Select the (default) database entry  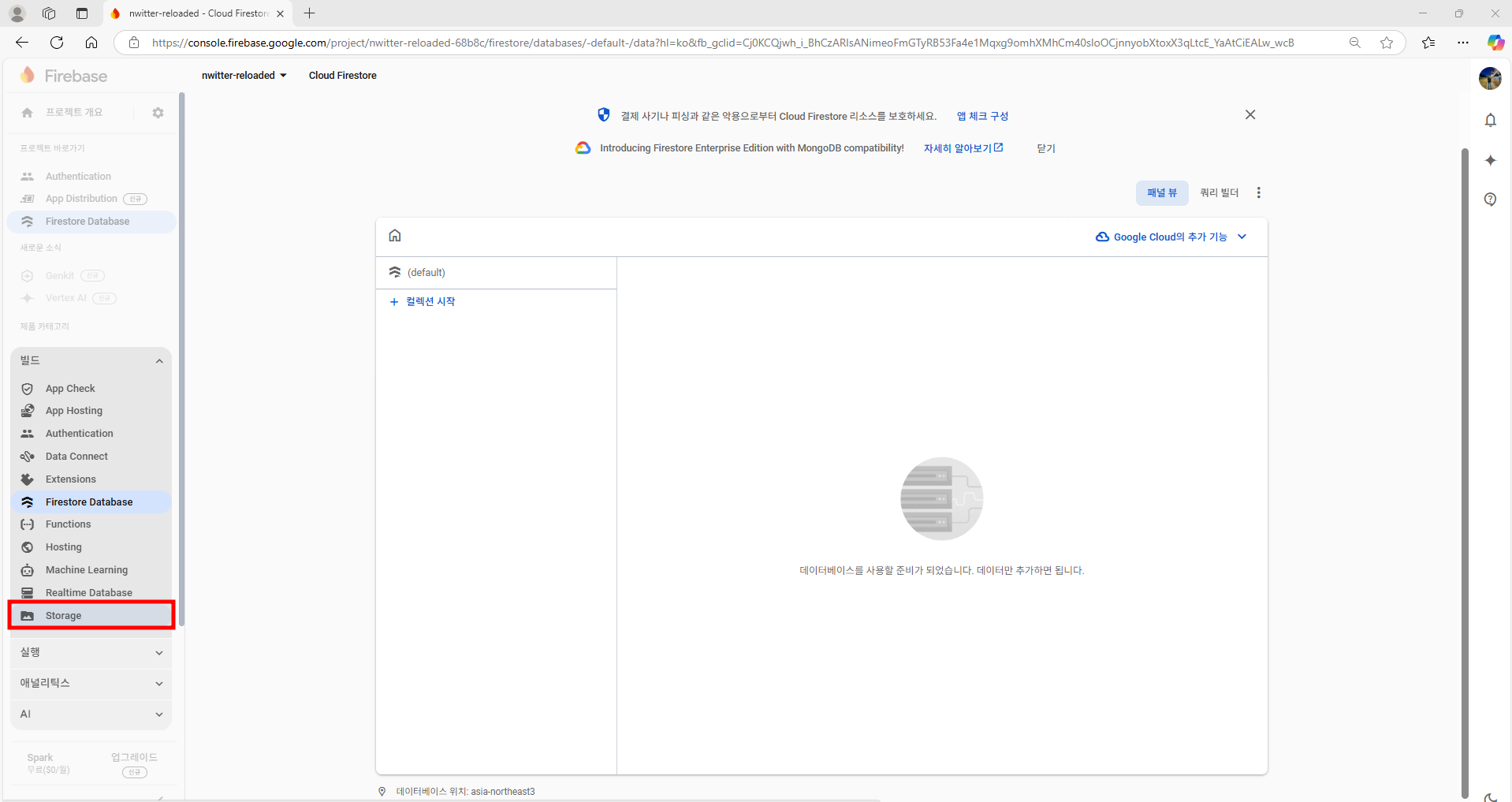click(x=497, y=273)
